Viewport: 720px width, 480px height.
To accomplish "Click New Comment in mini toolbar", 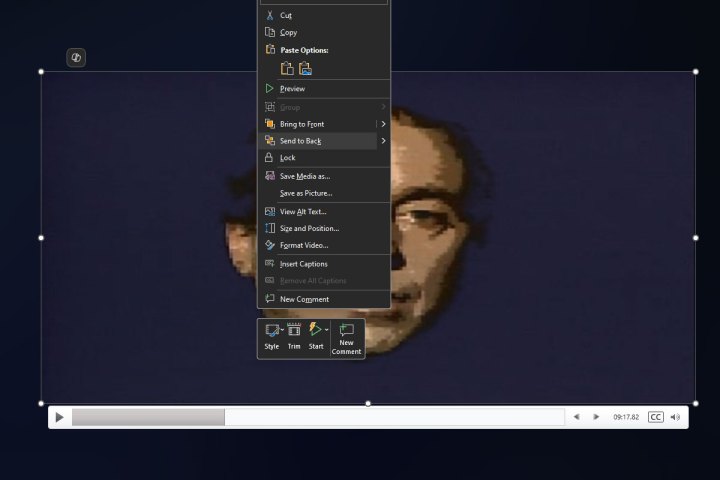I will [x=346, y=337].
